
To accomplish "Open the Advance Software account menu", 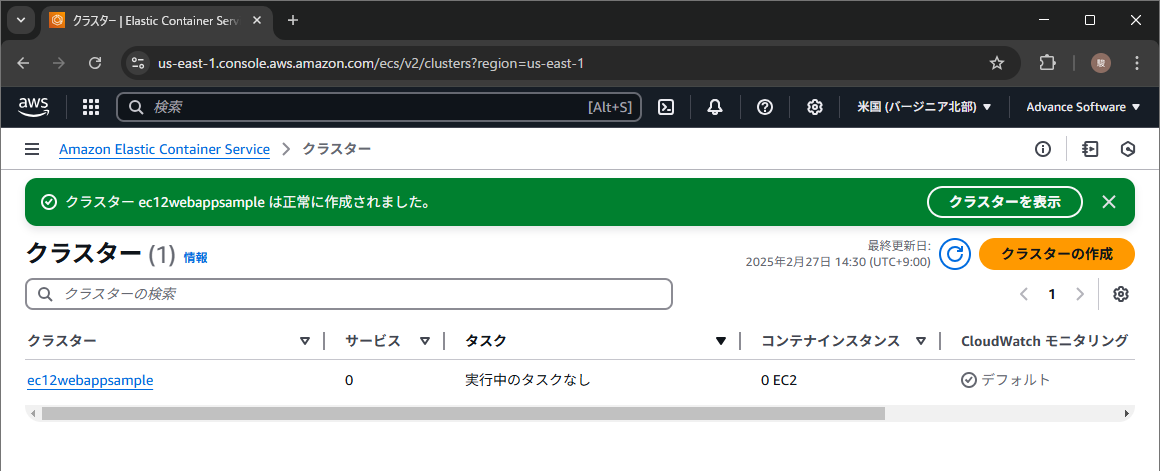I will tap(1084, 107).
